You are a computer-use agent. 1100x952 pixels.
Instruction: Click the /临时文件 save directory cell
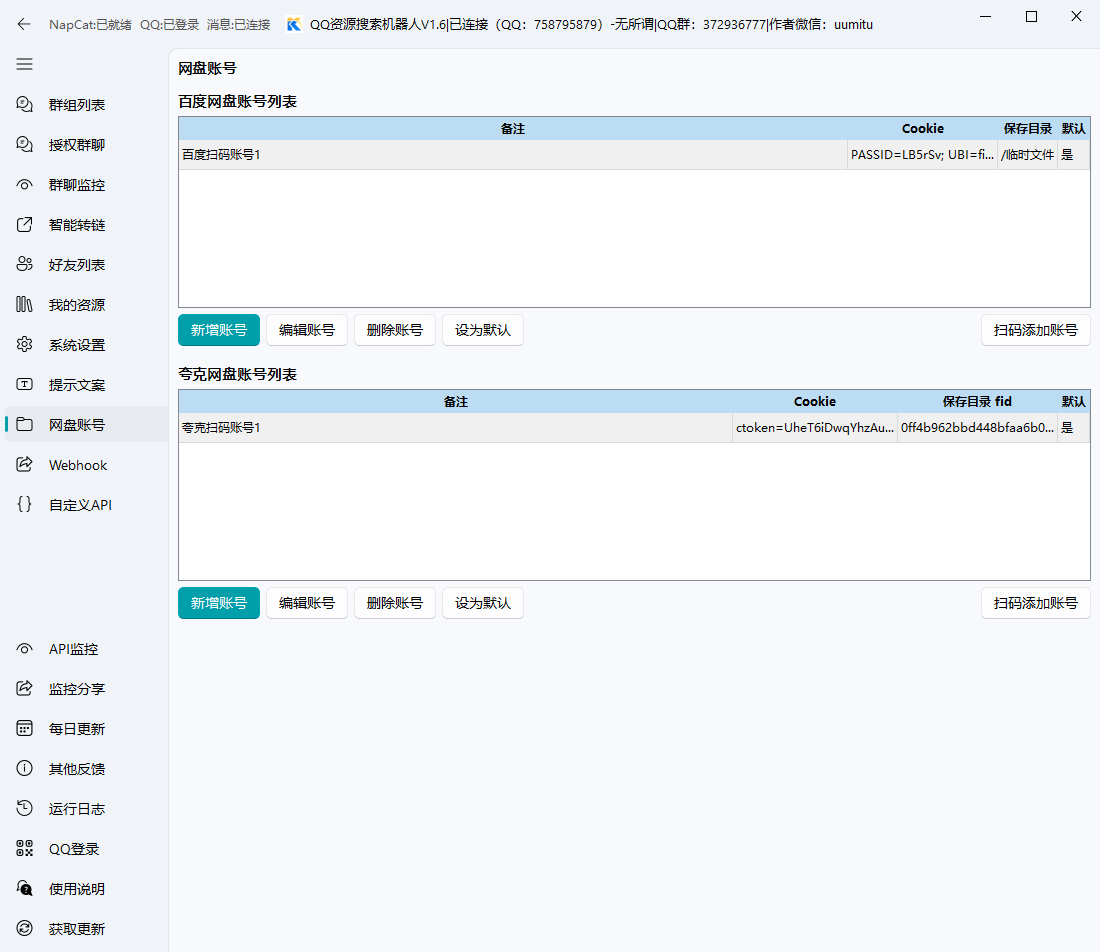pyautogui.click(x=1027, y=154)
